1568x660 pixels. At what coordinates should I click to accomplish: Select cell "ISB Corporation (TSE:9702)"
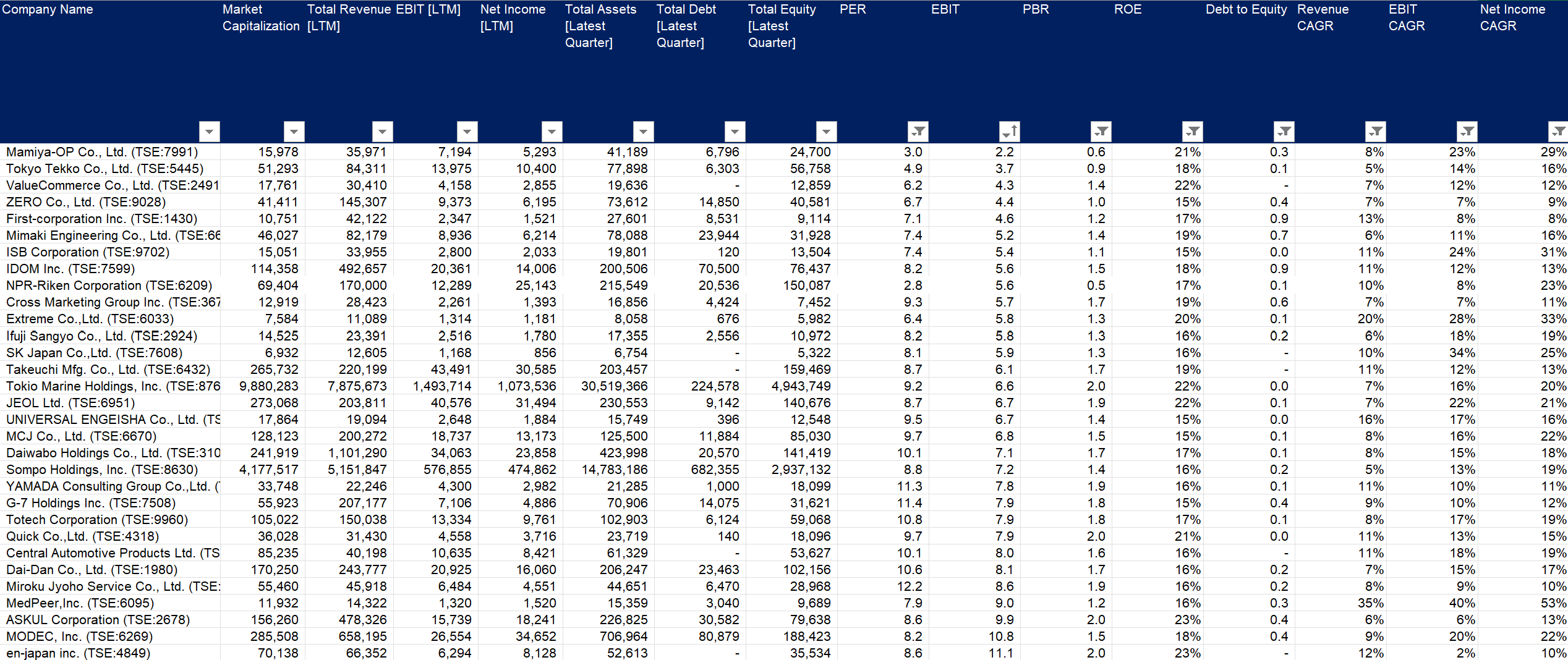point(111,252)
